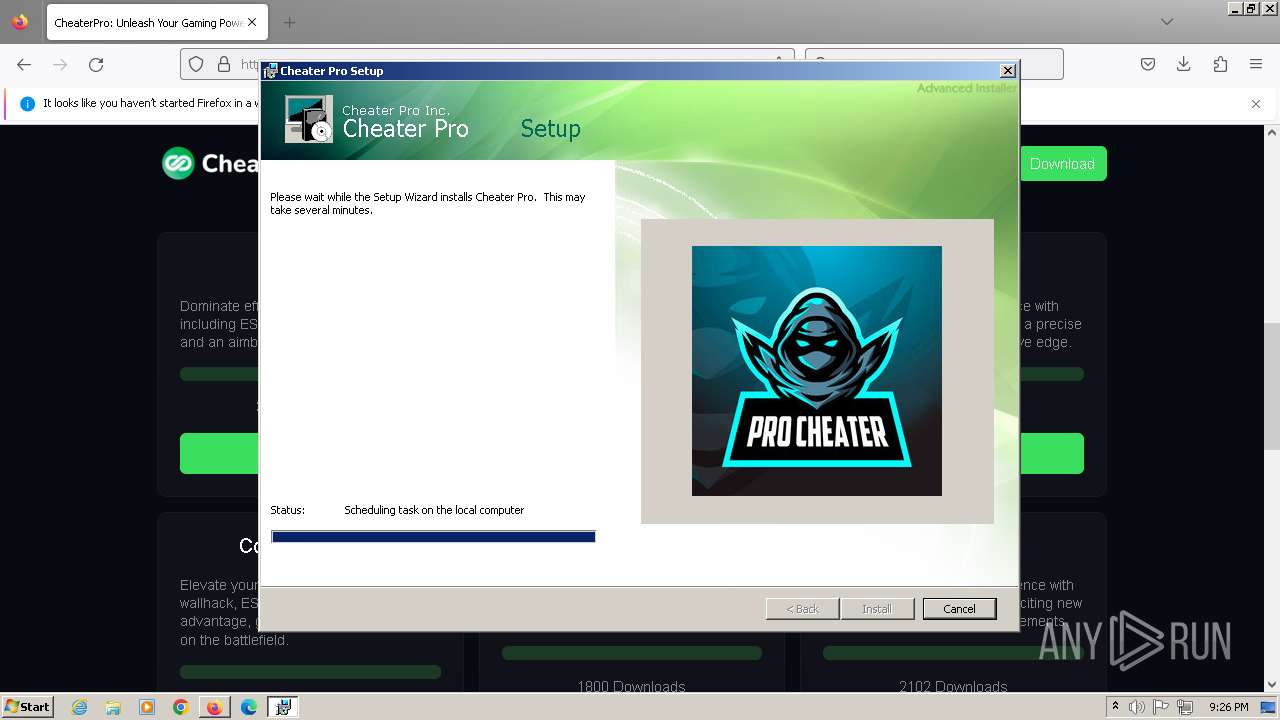Close the Cheater Pro Setup dialog

[x=1008, y=71]
